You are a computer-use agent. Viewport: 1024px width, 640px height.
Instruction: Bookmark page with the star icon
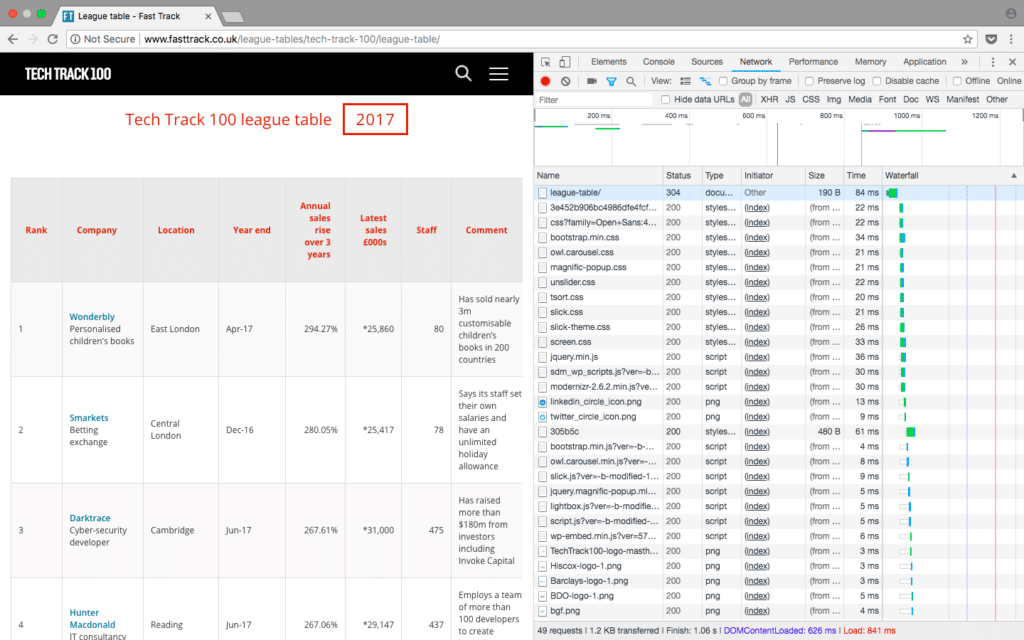tap(968, 39)
